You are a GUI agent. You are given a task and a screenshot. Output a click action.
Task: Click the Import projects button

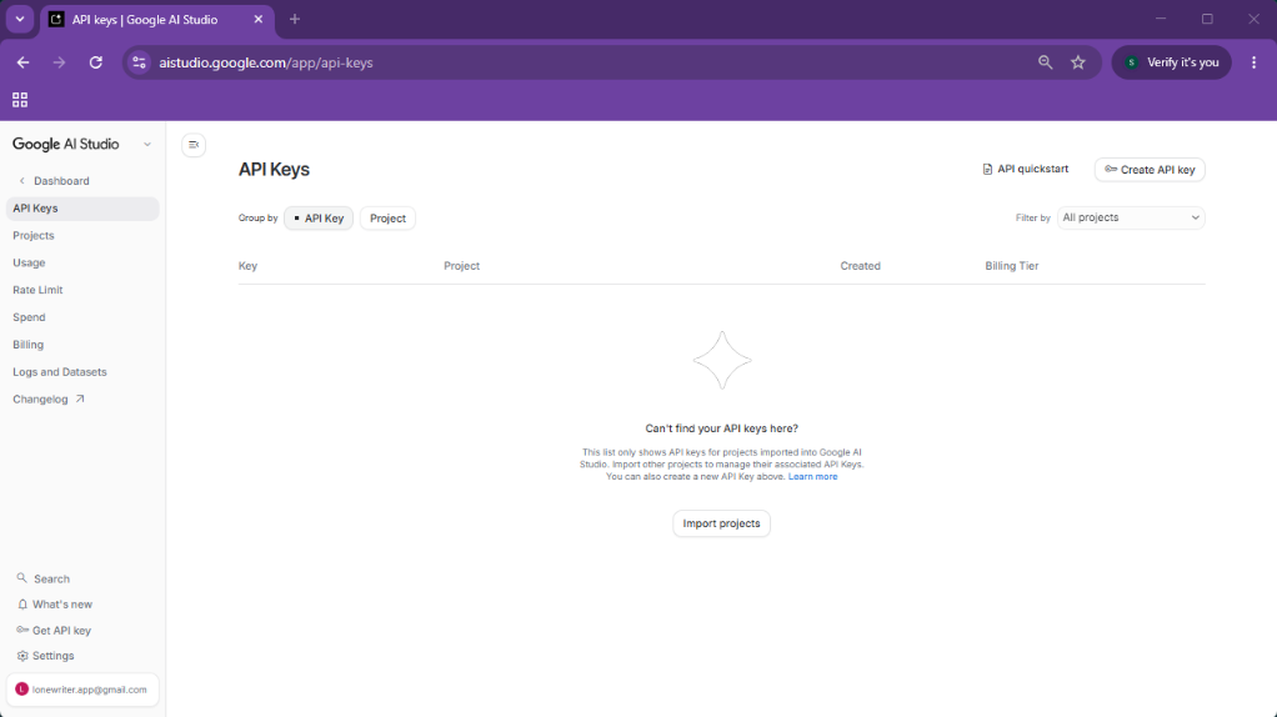click(721, 524)
